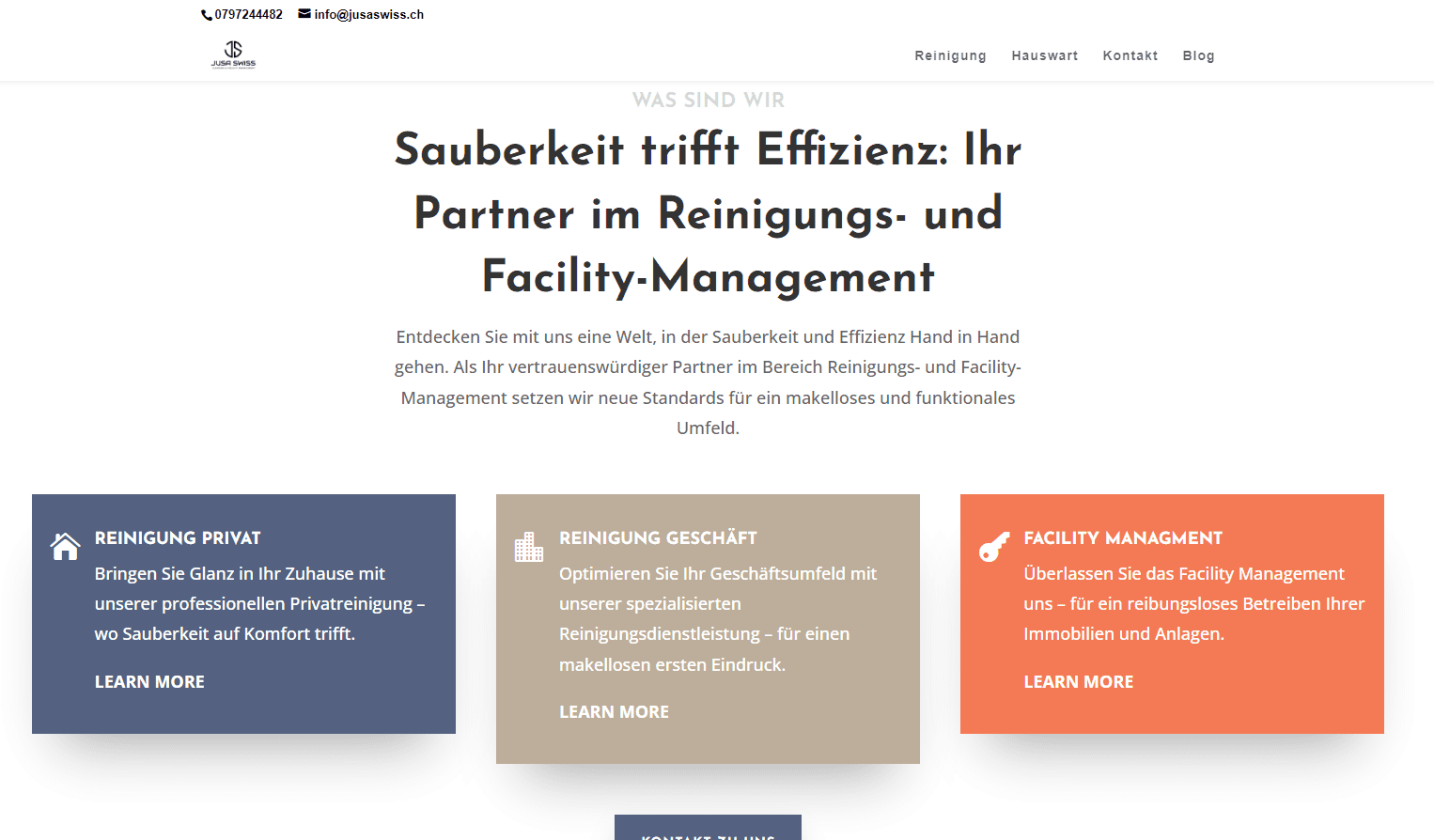Open the Reinigung Privat heading
The width and height of the screenshot is (1434, 840).
(x=178, y=538)
